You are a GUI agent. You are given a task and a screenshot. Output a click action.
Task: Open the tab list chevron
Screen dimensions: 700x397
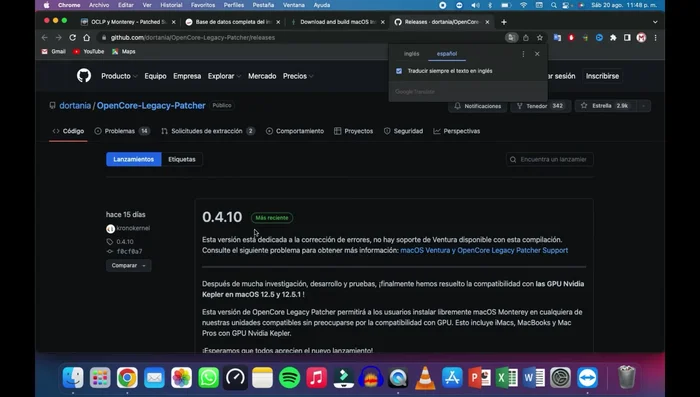655,22
